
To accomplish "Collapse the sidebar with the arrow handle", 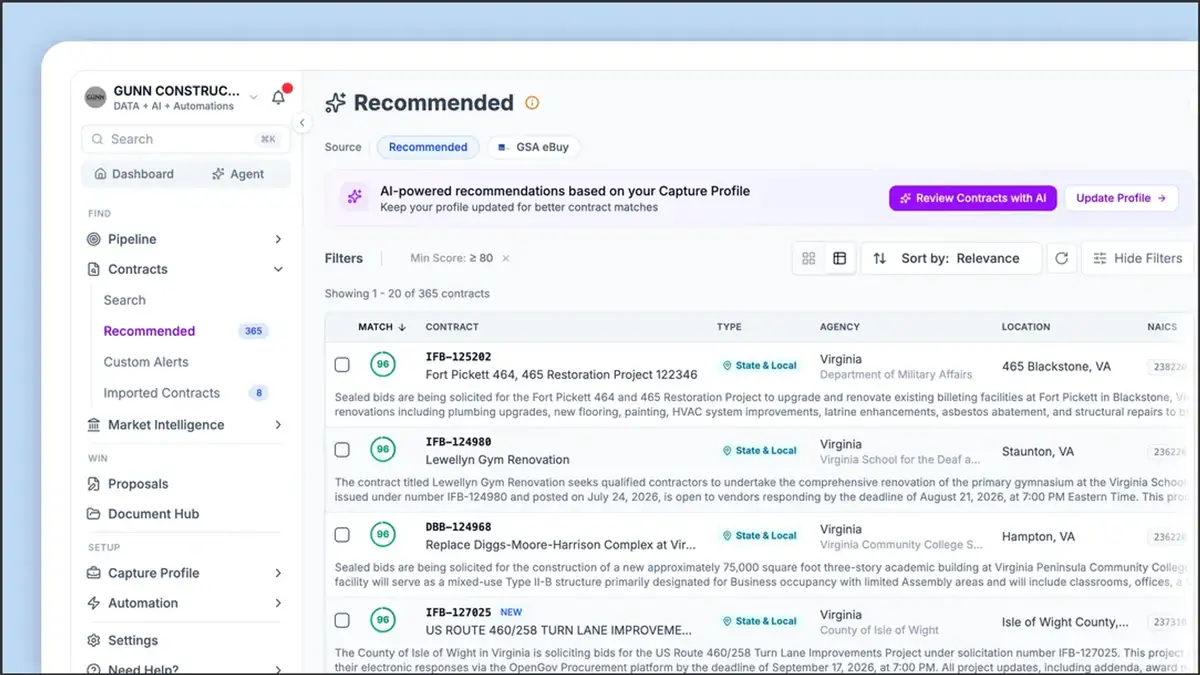I will click(302, 123).
